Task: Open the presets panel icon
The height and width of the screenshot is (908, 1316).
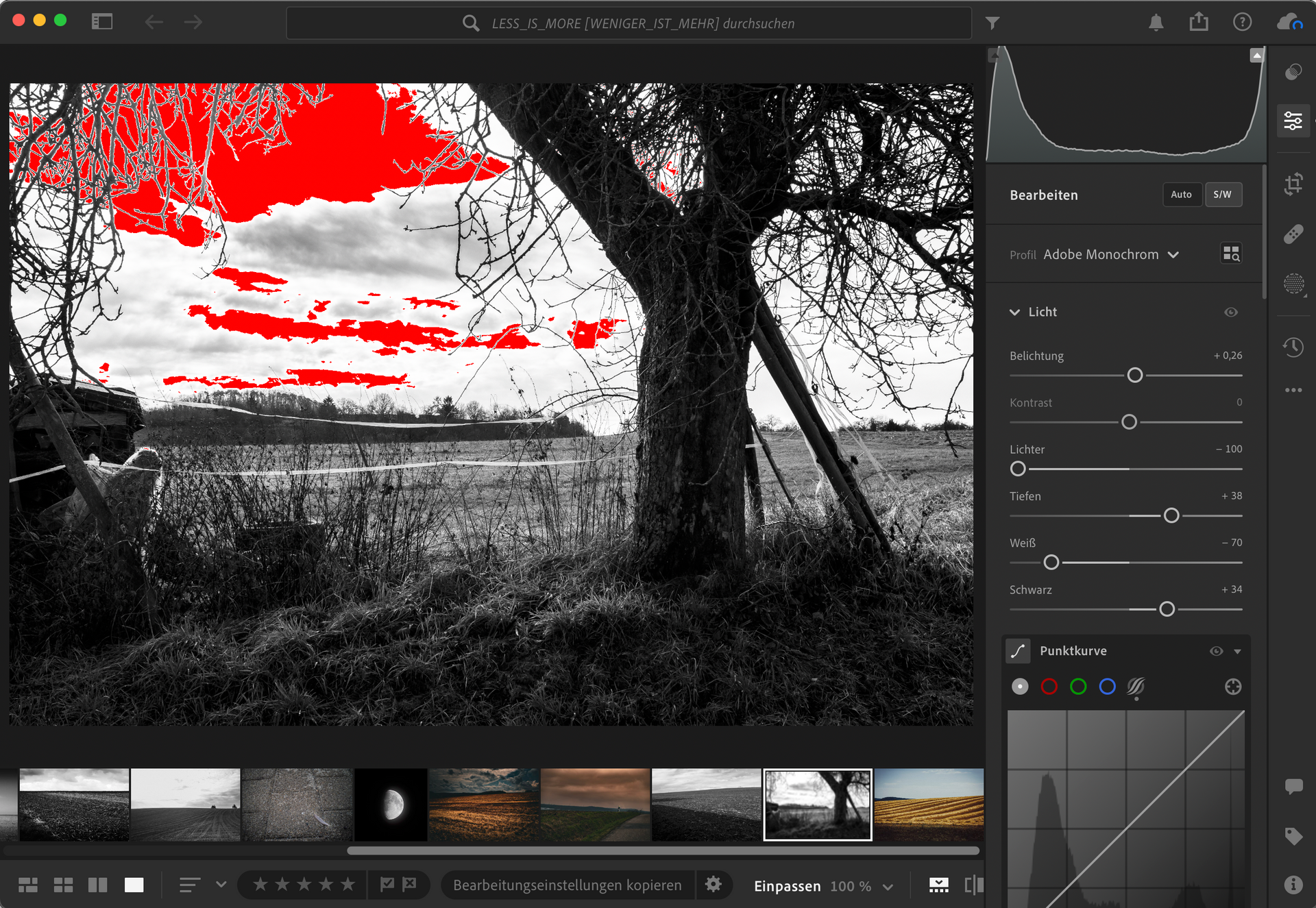Action: pos(1293,71)
